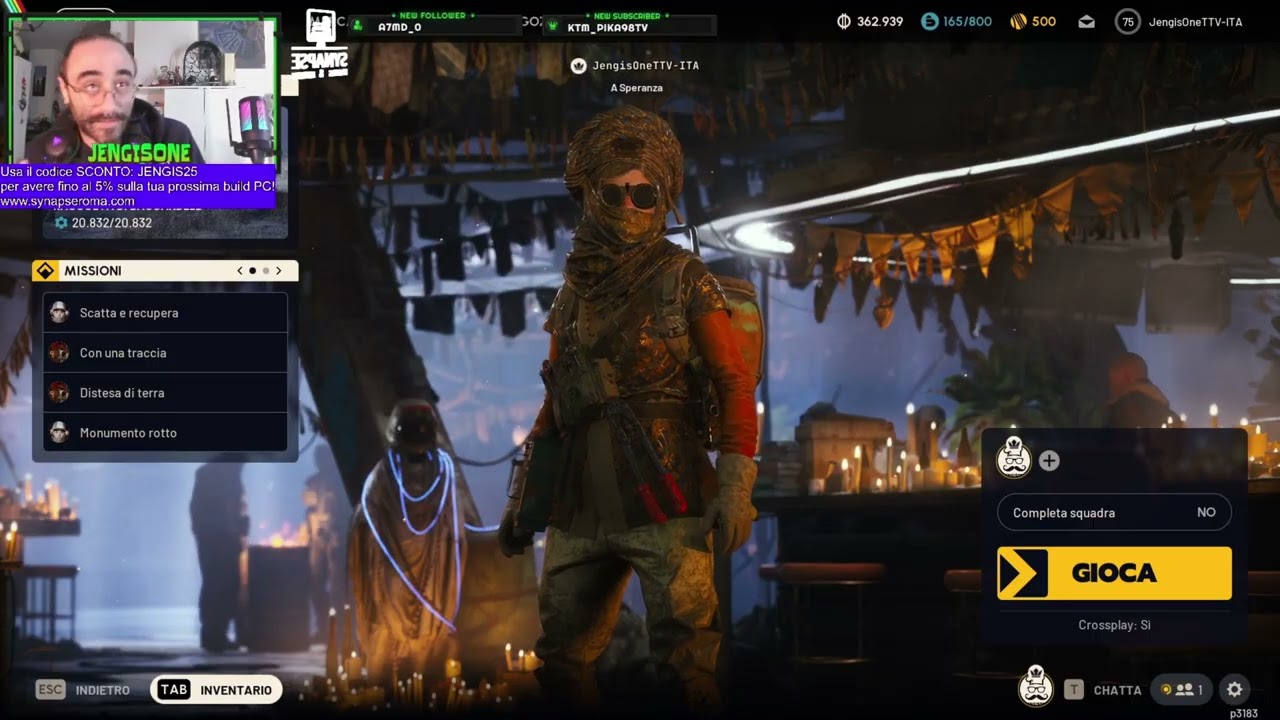The width and height of the screenshot is (1280, 720).
Task: Open the MISSIONI panel header
Action: [x=165, y=271]
